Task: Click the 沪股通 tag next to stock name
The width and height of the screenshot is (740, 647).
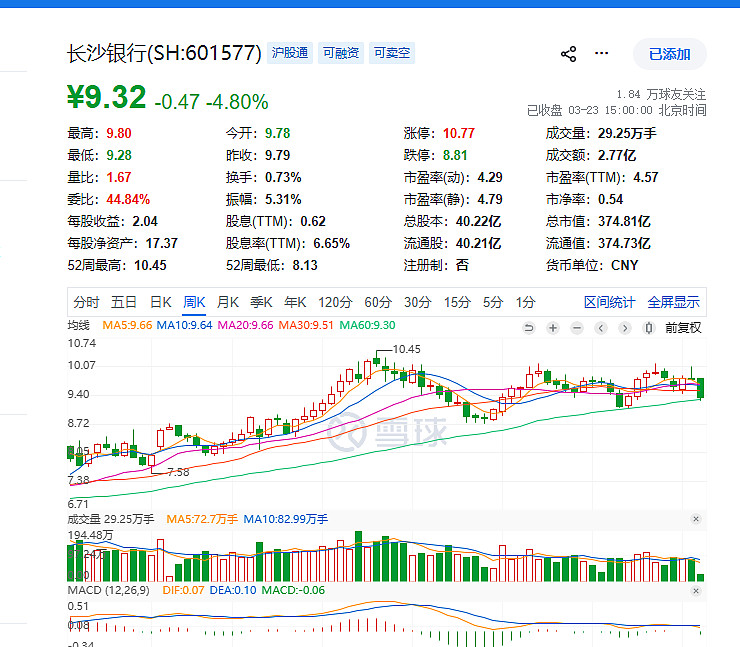Action: tap(290, 53)
